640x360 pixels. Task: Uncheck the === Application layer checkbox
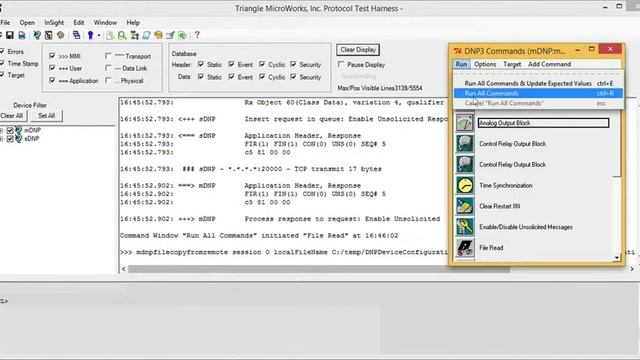click(52, 80)
